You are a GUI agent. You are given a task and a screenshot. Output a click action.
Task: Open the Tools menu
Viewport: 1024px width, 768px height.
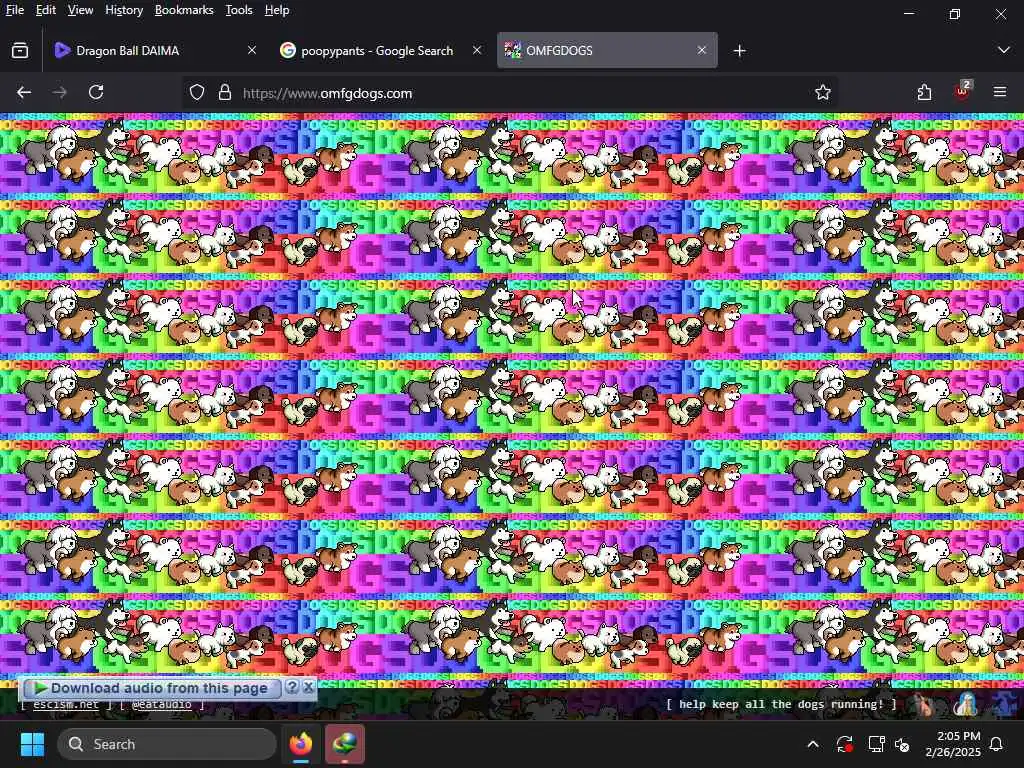tap(238, 10)
